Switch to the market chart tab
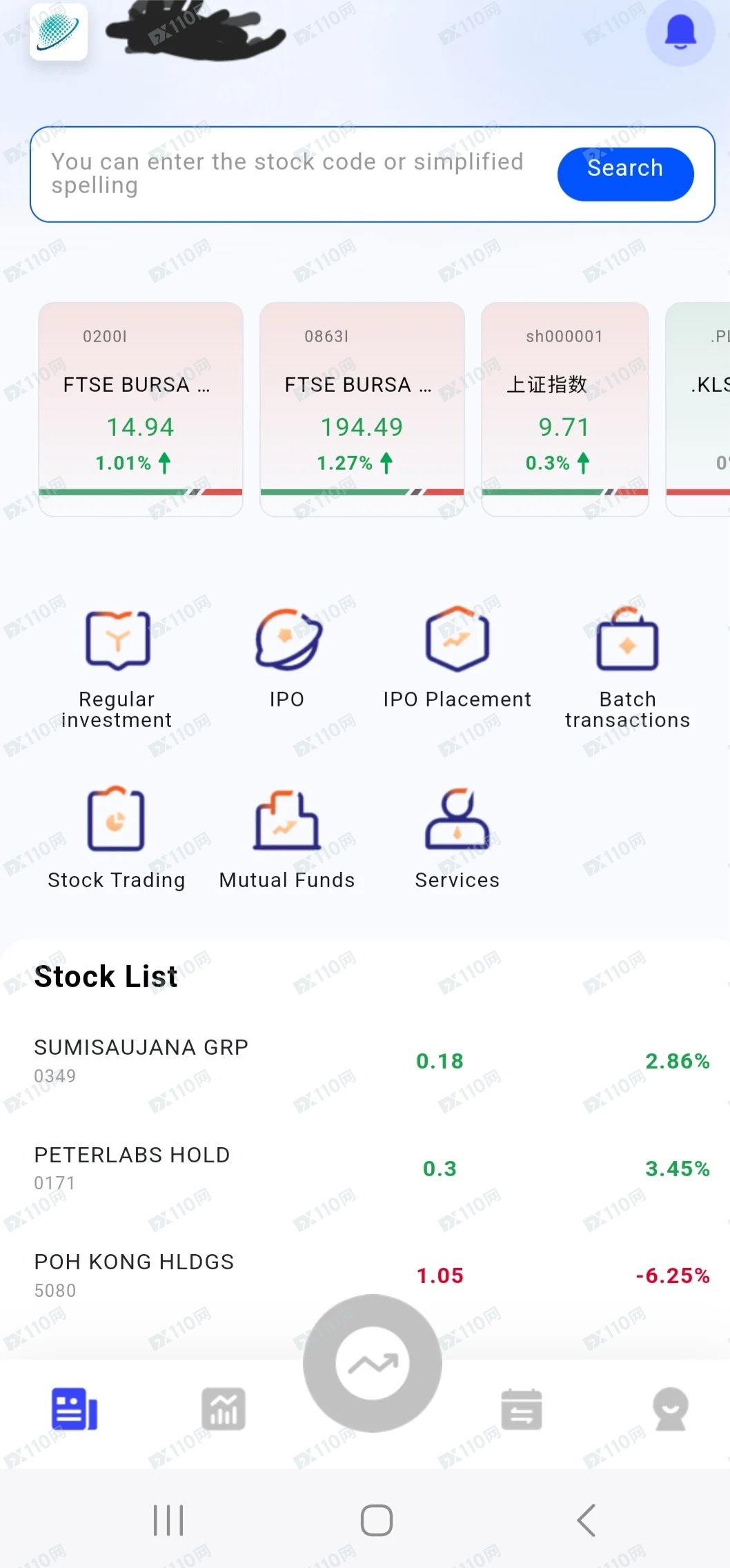This screenshot has width=730, height=1568. pyautogui.click(x=224, y=1409)
